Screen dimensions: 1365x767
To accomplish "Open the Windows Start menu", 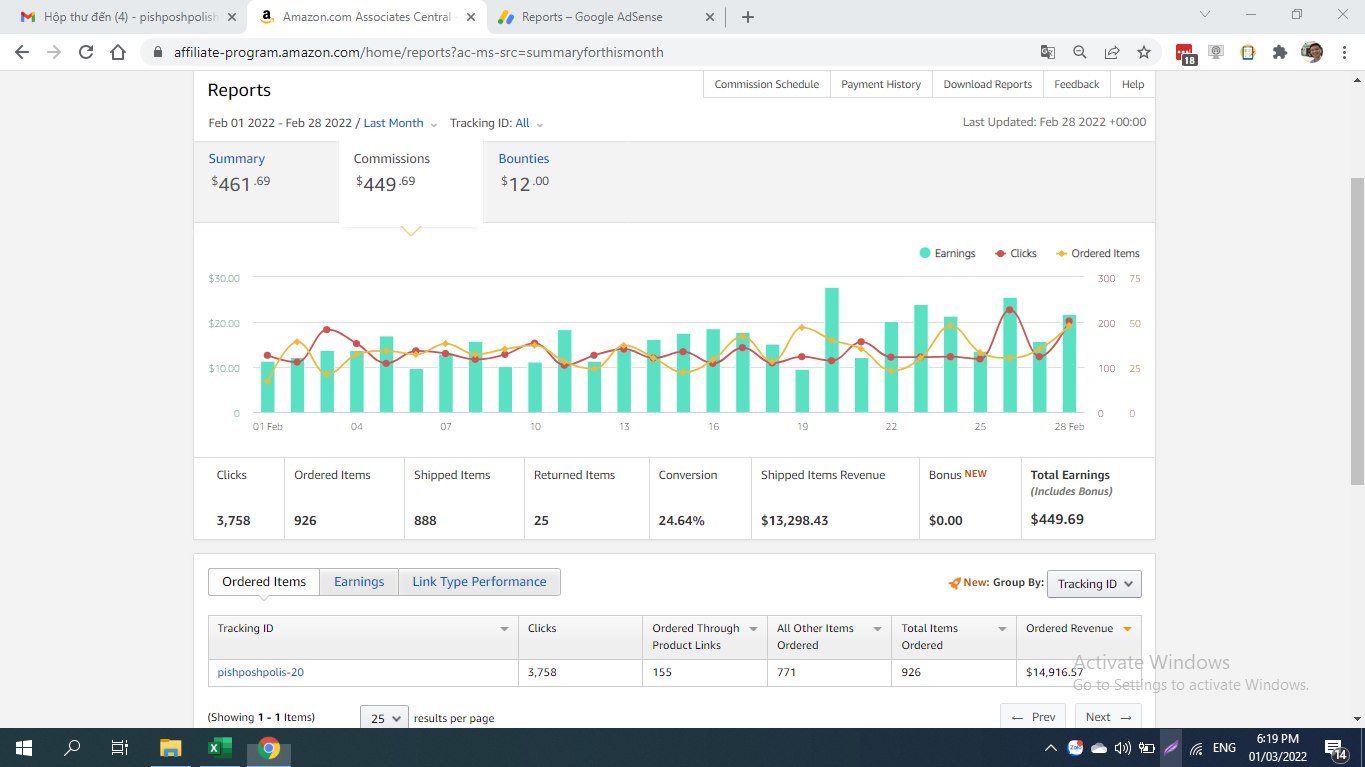I will (x=24, y=747).
